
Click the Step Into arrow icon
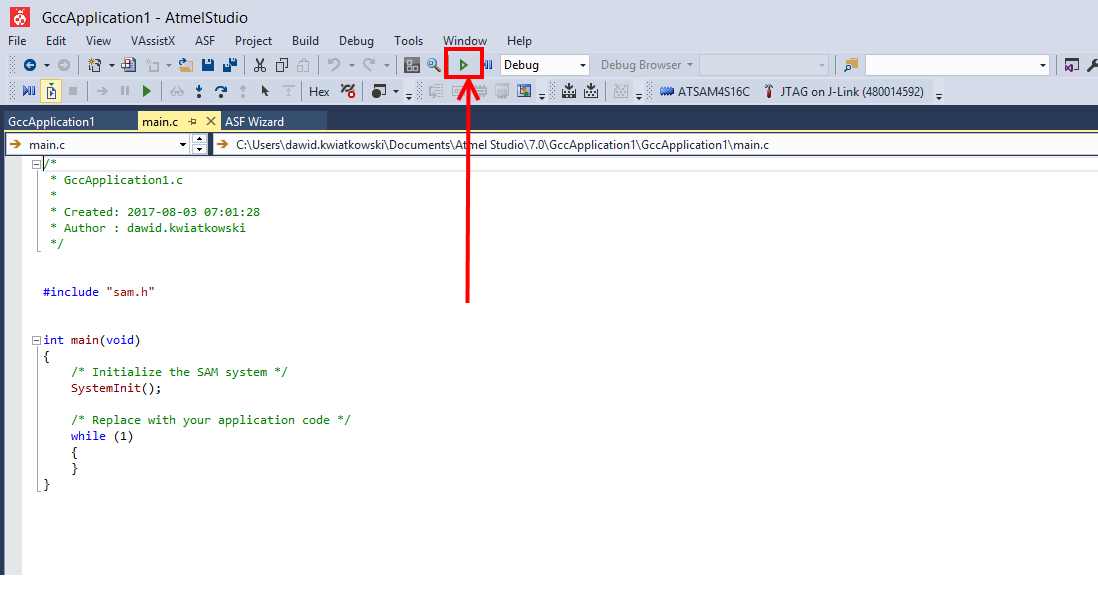tap(199, 92)
